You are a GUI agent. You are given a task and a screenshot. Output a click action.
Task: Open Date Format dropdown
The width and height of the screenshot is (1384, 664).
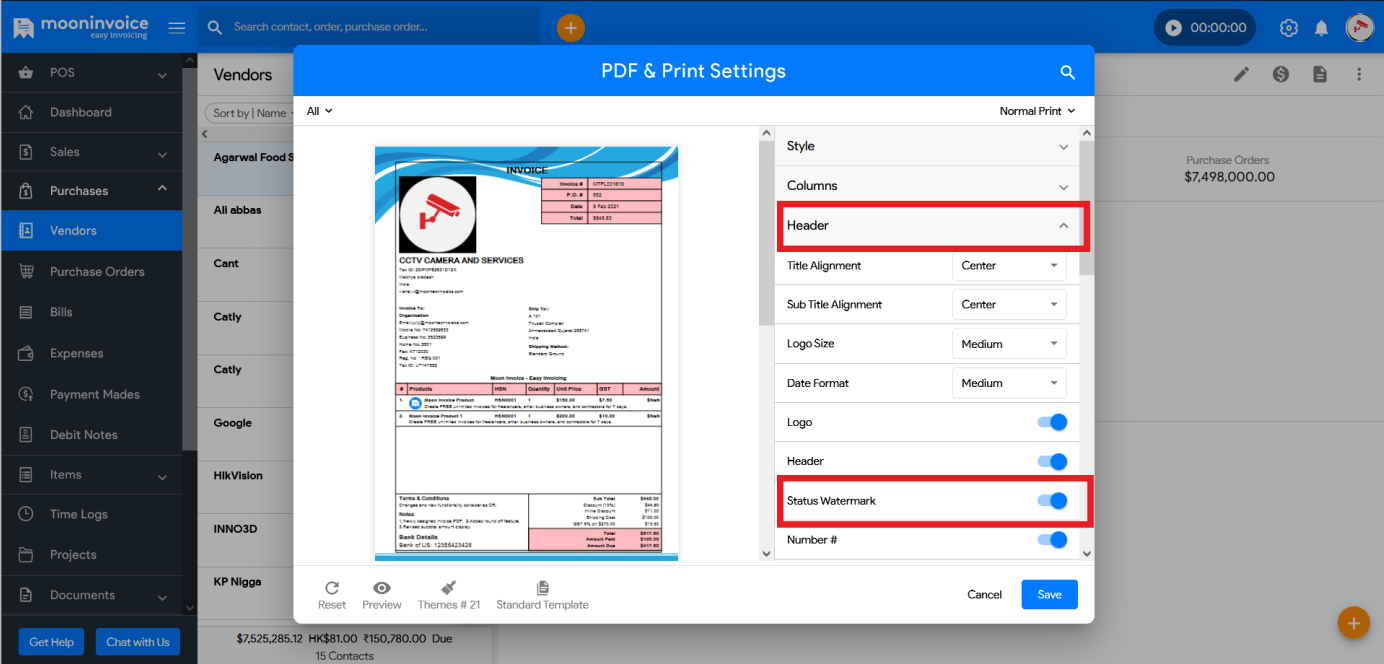1009,382
